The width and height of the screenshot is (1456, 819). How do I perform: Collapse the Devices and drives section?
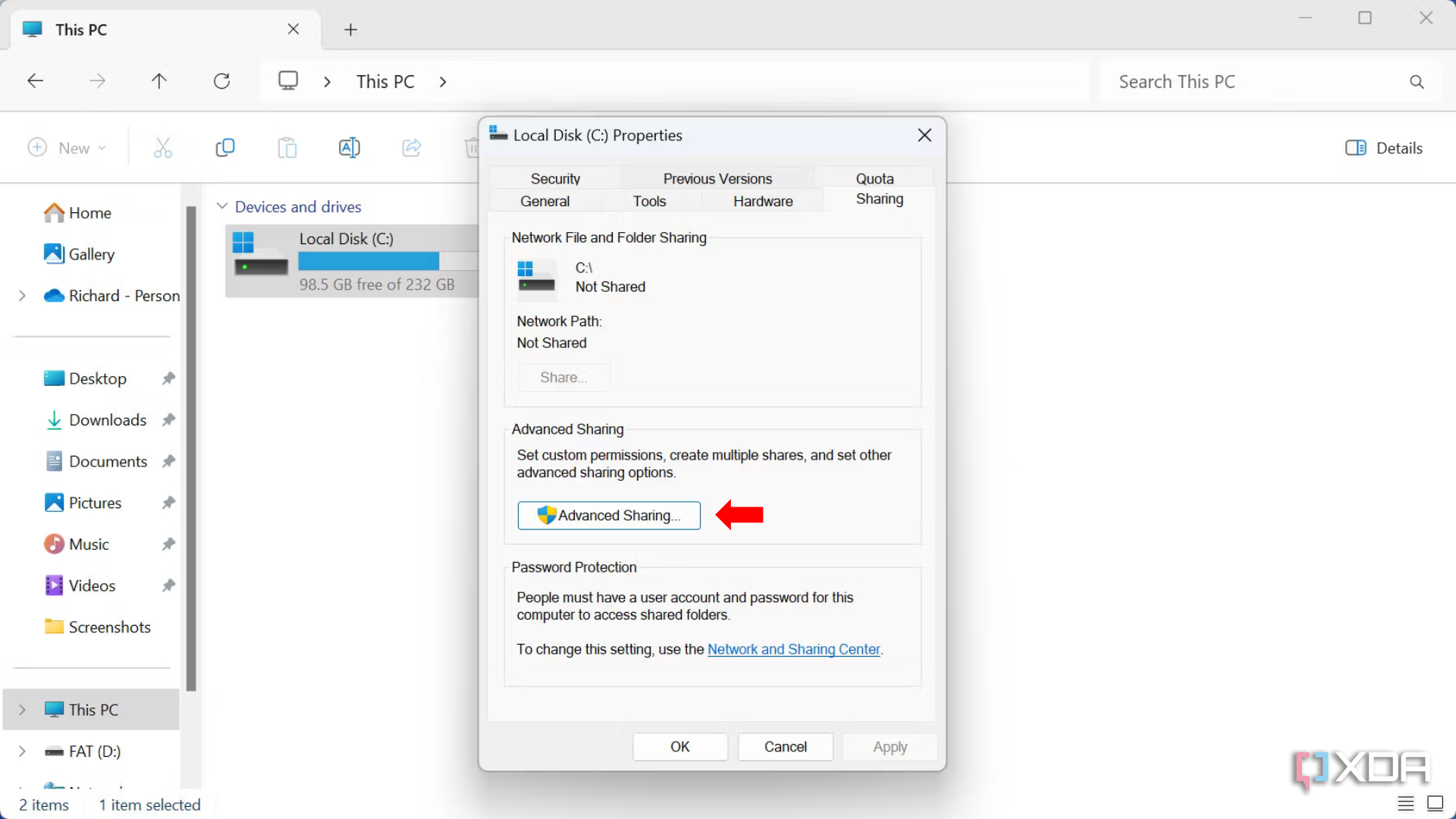[222, 206]
